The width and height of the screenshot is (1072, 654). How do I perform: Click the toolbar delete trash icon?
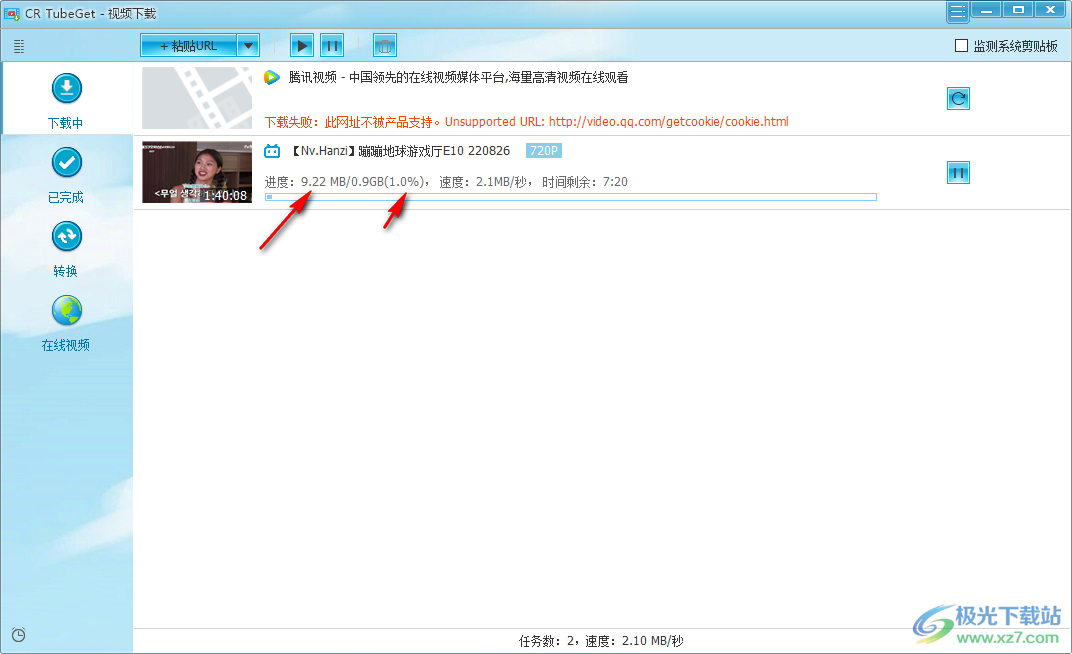385,46
